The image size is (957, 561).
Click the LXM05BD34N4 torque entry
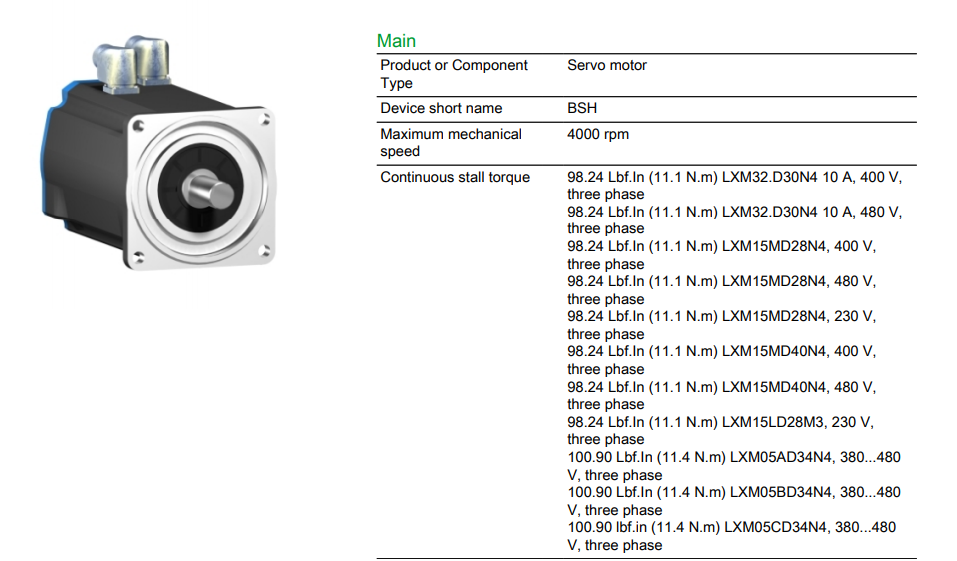point(734,501)
